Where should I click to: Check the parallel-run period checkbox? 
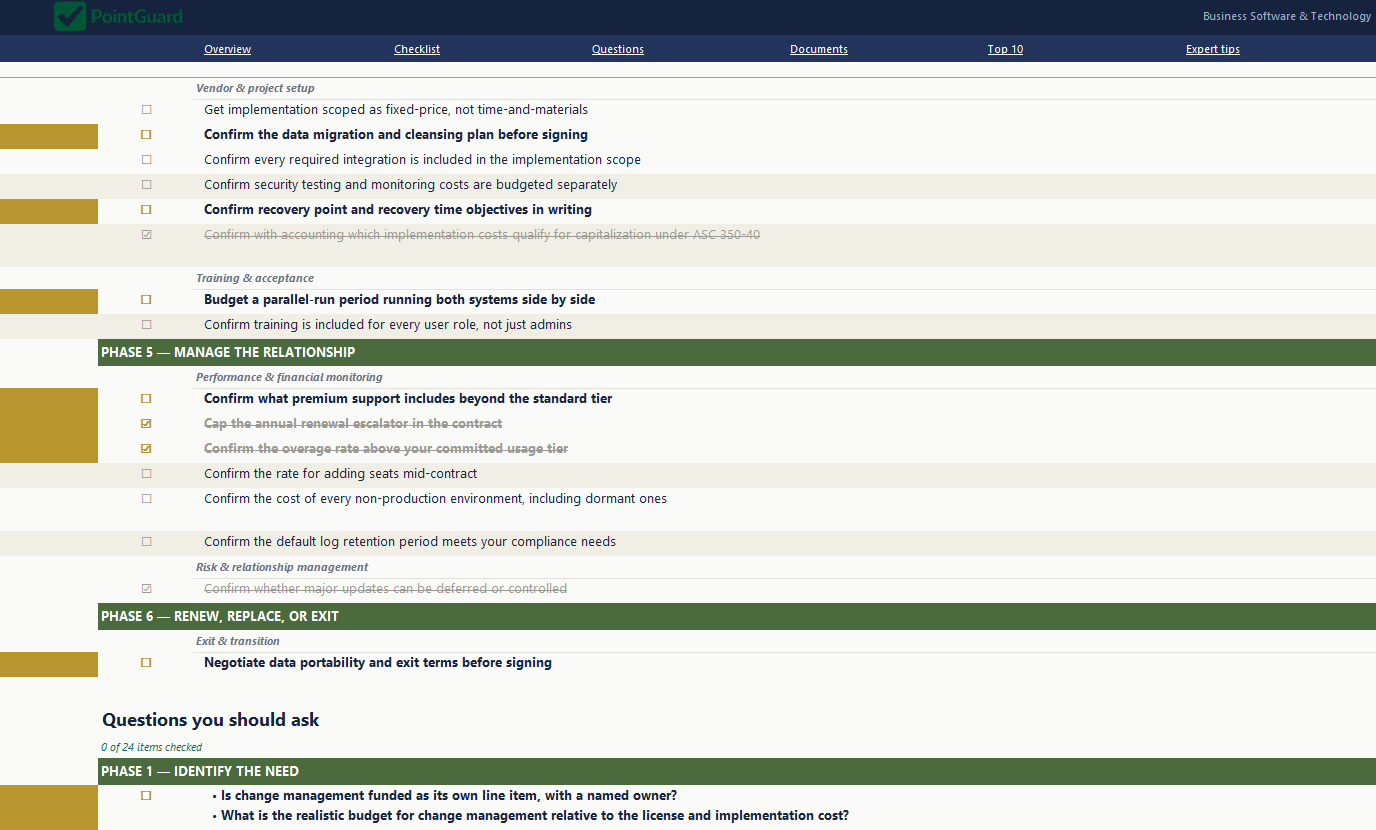point(146,300)
